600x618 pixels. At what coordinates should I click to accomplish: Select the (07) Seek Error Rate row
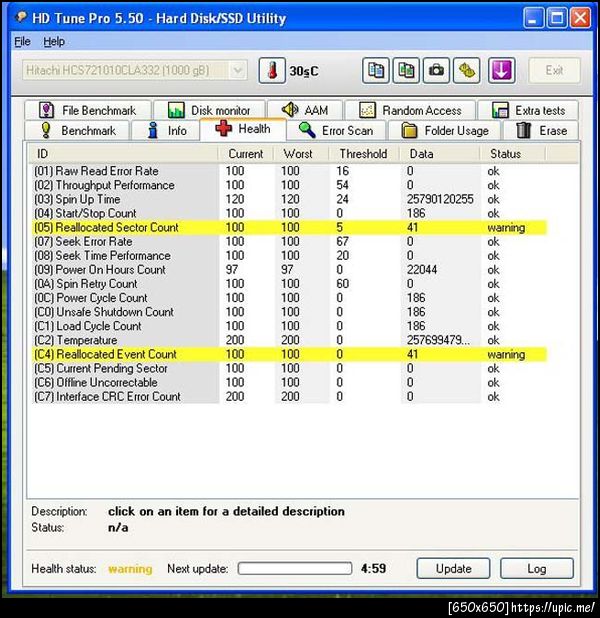click(x=290, y=242)
